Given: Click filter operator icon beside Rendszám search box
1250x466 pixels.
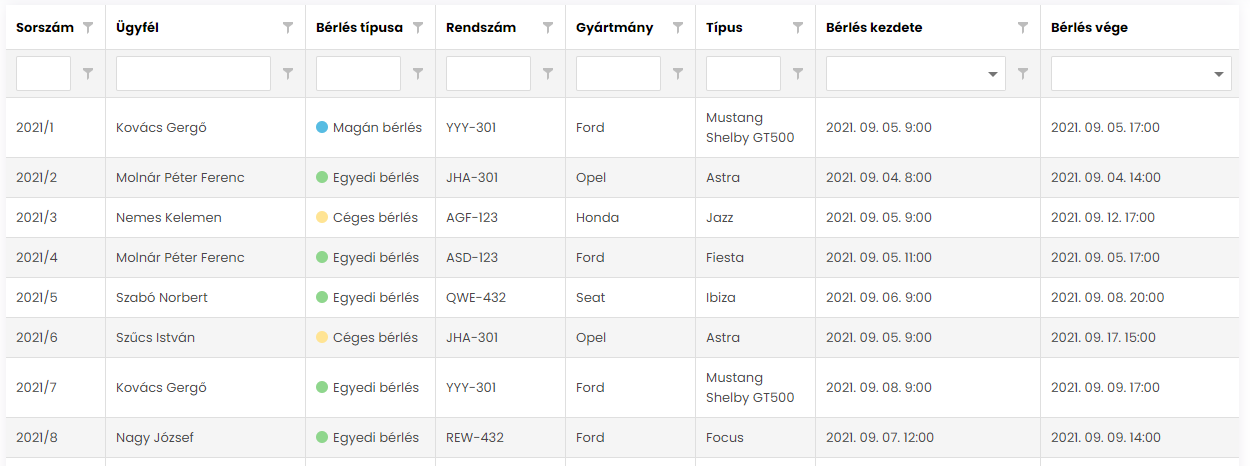Looking at the screenshot, I should click(548, 73).
